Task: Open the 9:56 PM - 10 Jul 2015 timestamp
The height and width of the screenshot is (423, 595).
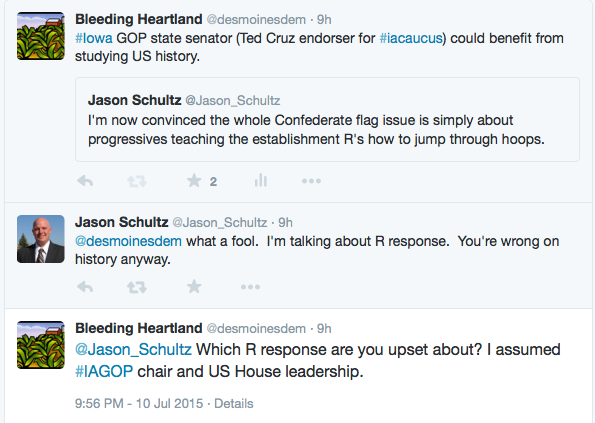Action: [x=139, y=403]
